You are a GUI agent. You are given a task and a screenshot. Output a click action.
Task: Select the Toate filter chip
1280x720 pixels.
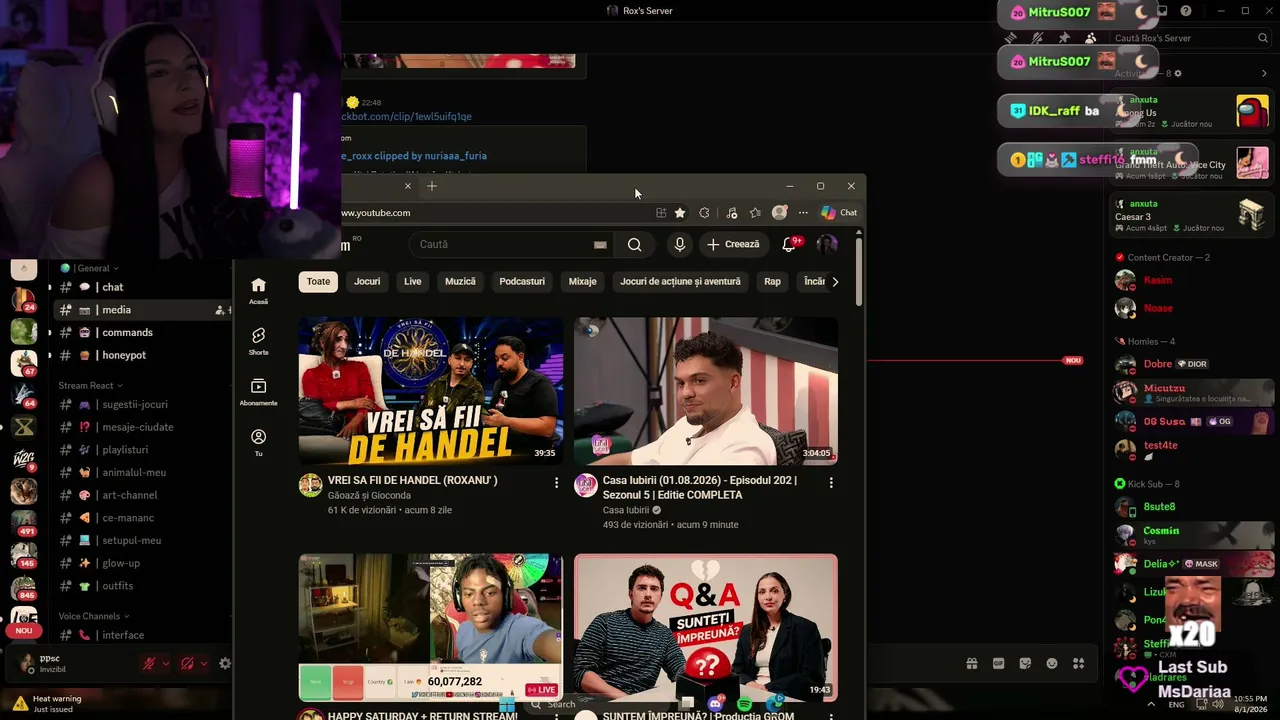pyautogui.click(x=318, y=282)
